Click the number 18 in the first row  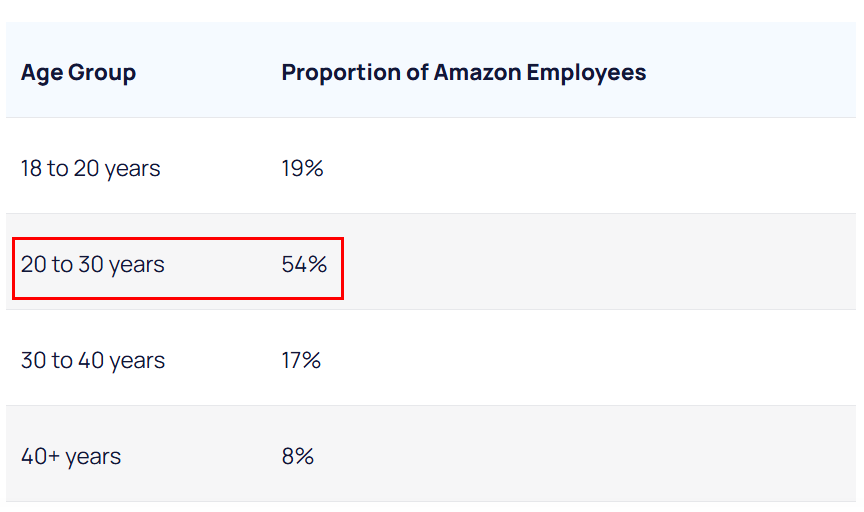[x=31, y=169]
